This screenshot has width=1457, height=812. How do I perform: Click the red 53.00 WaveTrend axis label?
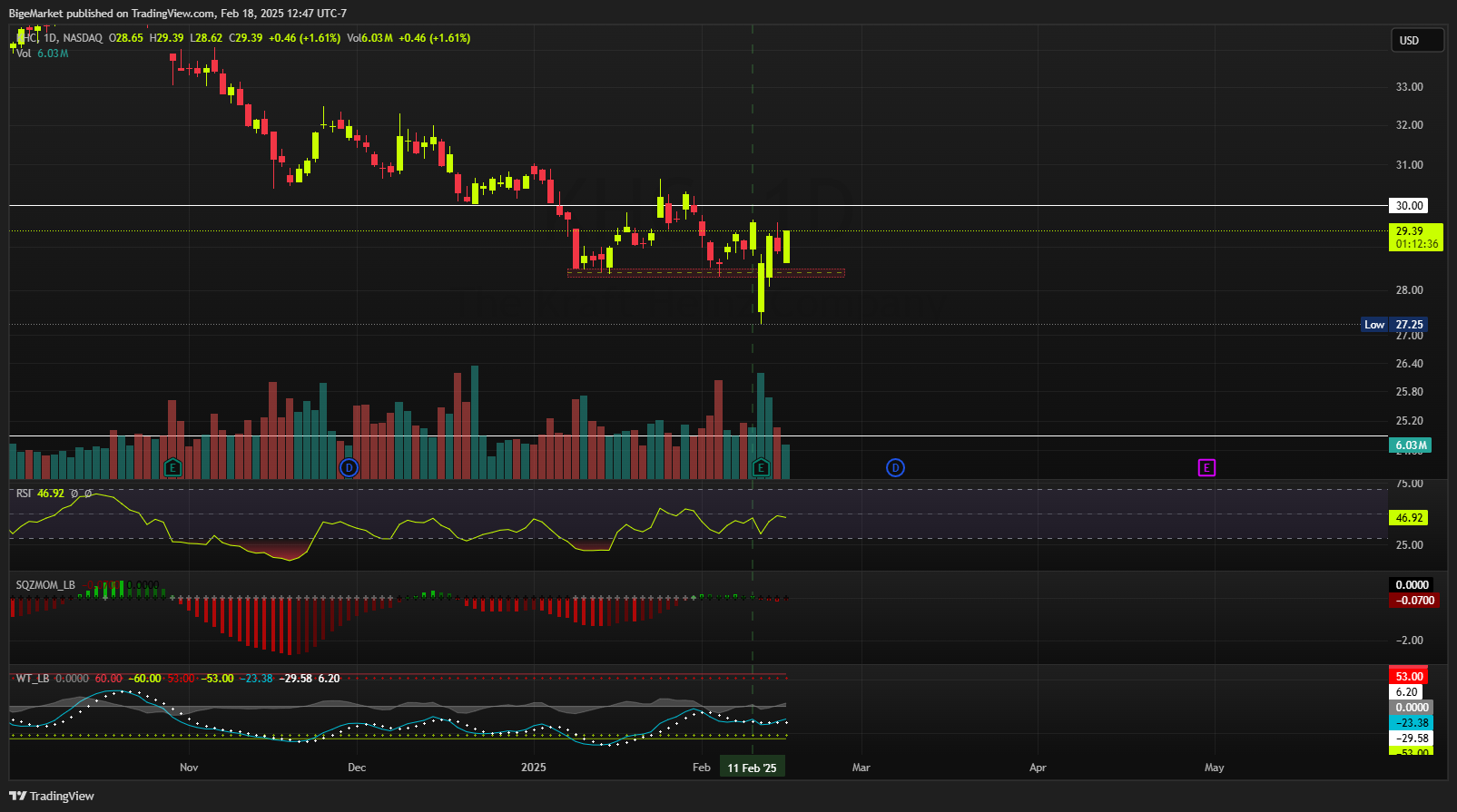click(x=1409, y=677)
